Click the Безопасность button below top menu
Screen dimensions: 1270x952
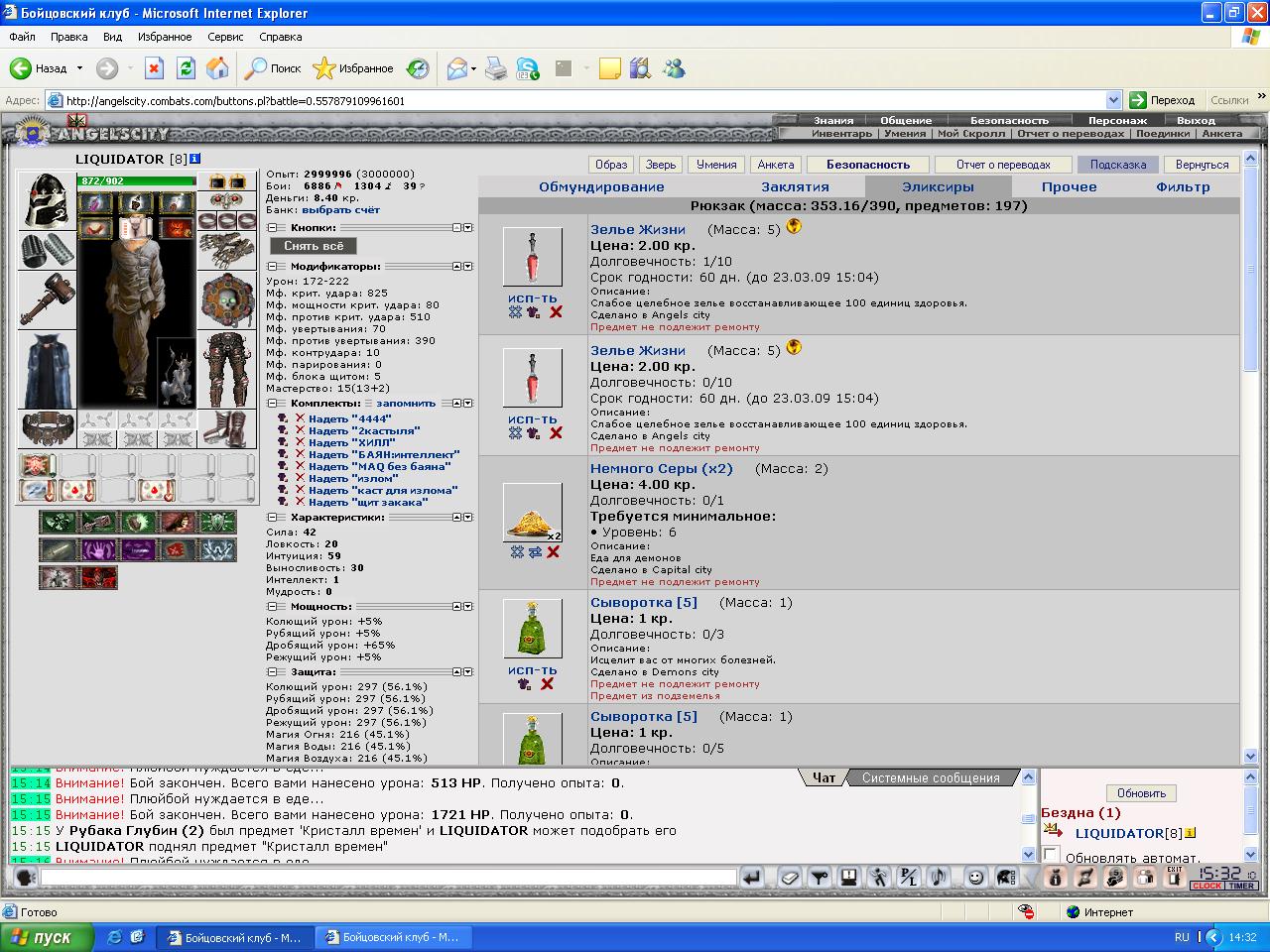(x=868, y=165)
